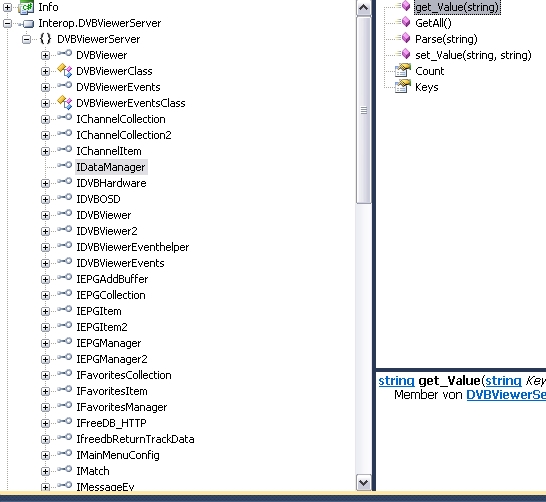Click the interface icon next to IMainMenuConfig
Viewport: 546px width, 502px height.
[x=65, y=453]
